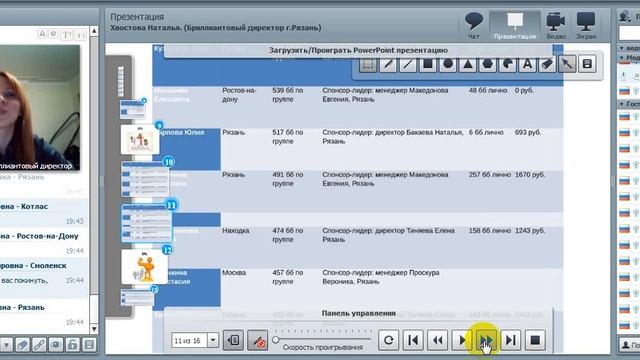The image size is (640, 360).
Task: Click chat message from Котлас
Action: pos(44,213)
